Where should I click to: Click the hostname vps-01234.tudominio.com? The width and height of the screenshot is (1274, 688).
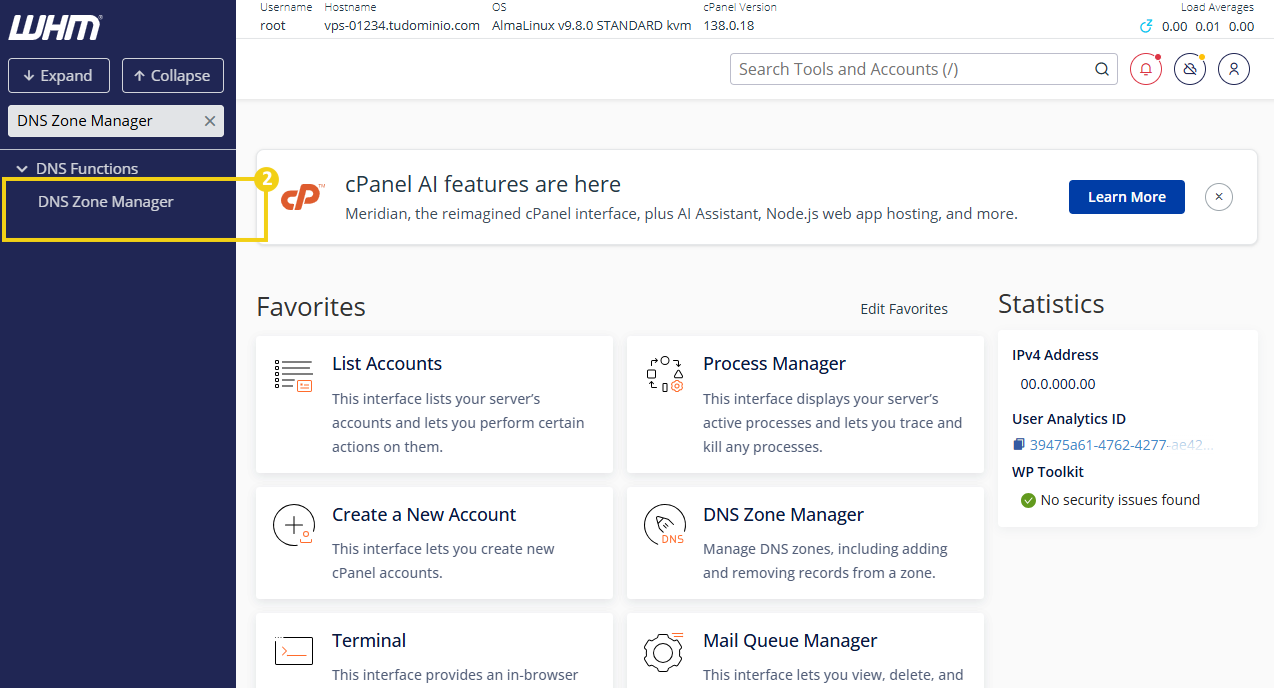click(x=402, y=26)
